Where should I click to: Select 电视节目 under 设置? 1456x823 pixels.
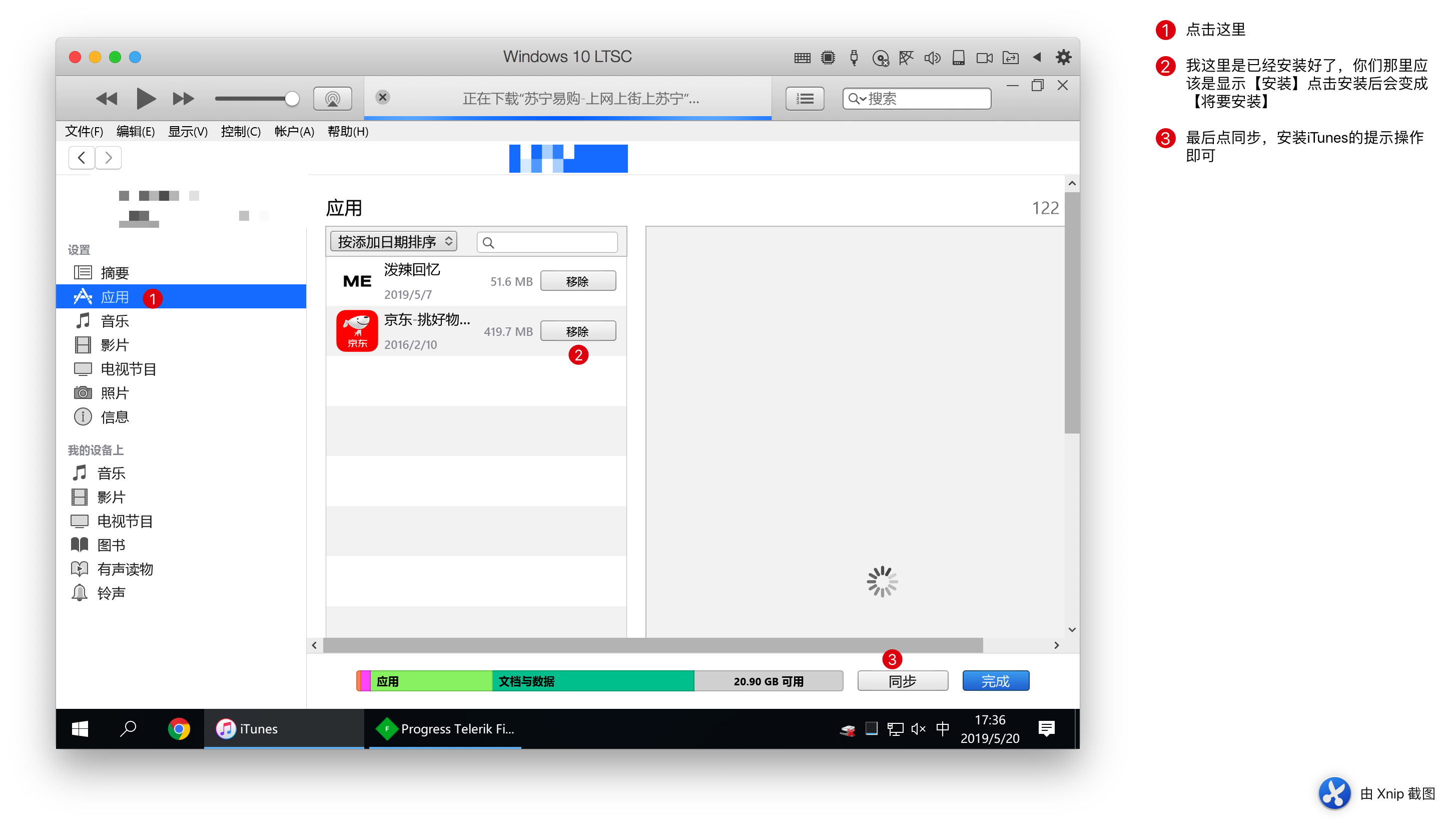click(x=181, y=369)
